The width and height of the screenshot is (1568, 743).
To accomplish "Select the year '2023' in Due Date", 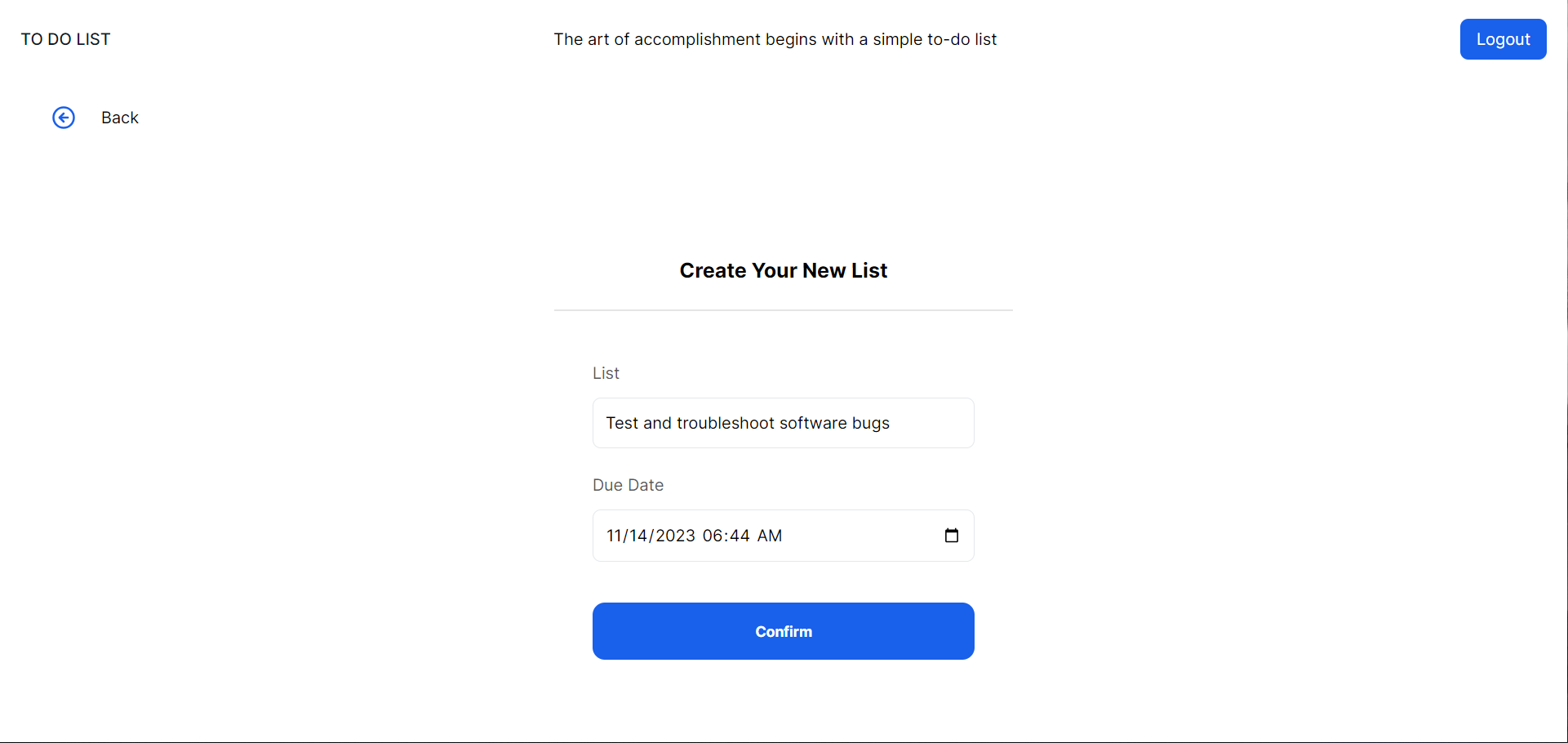I will 675,536.
